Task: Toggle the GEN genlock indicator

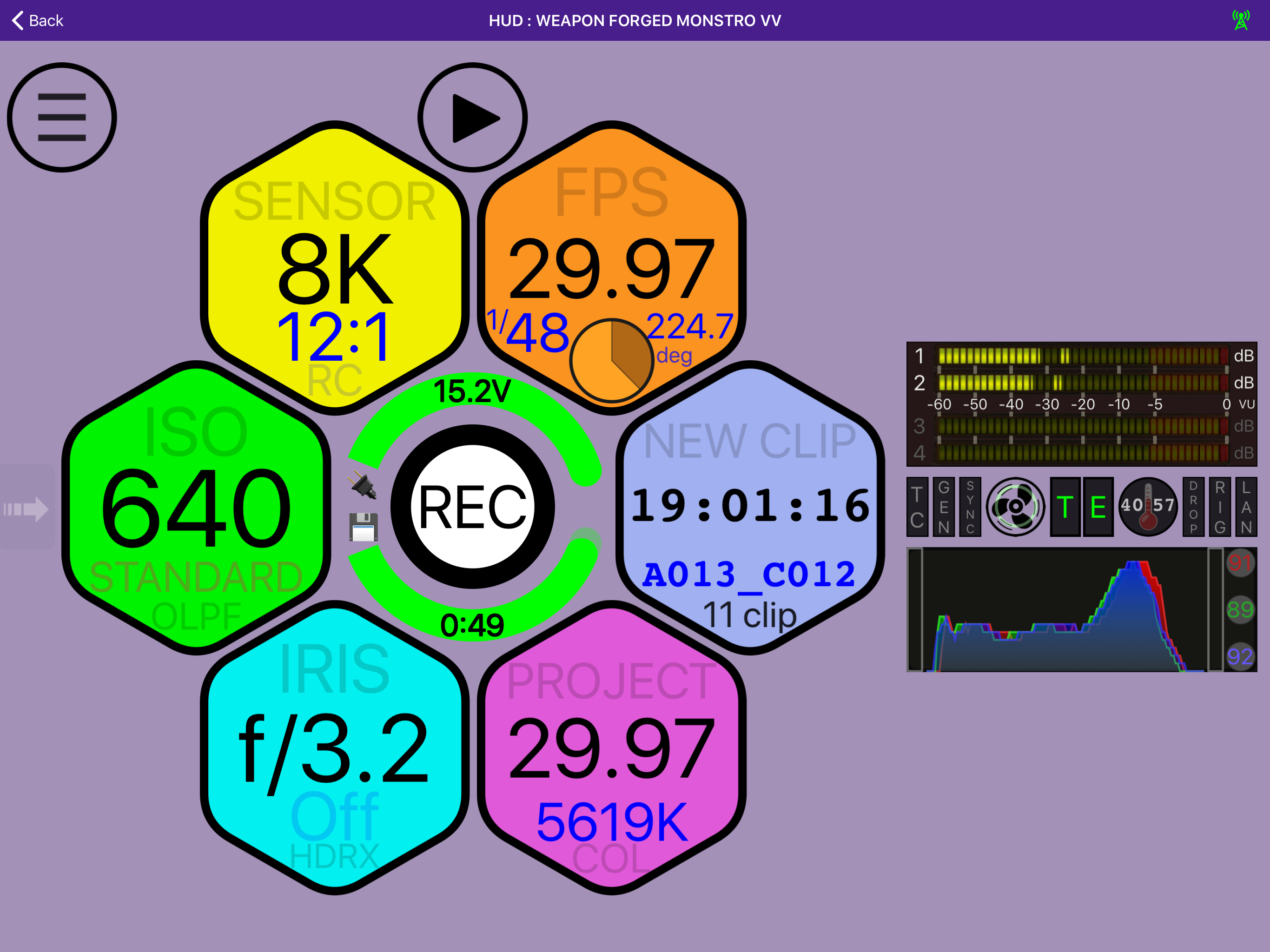Action: (x=945, y=506)
